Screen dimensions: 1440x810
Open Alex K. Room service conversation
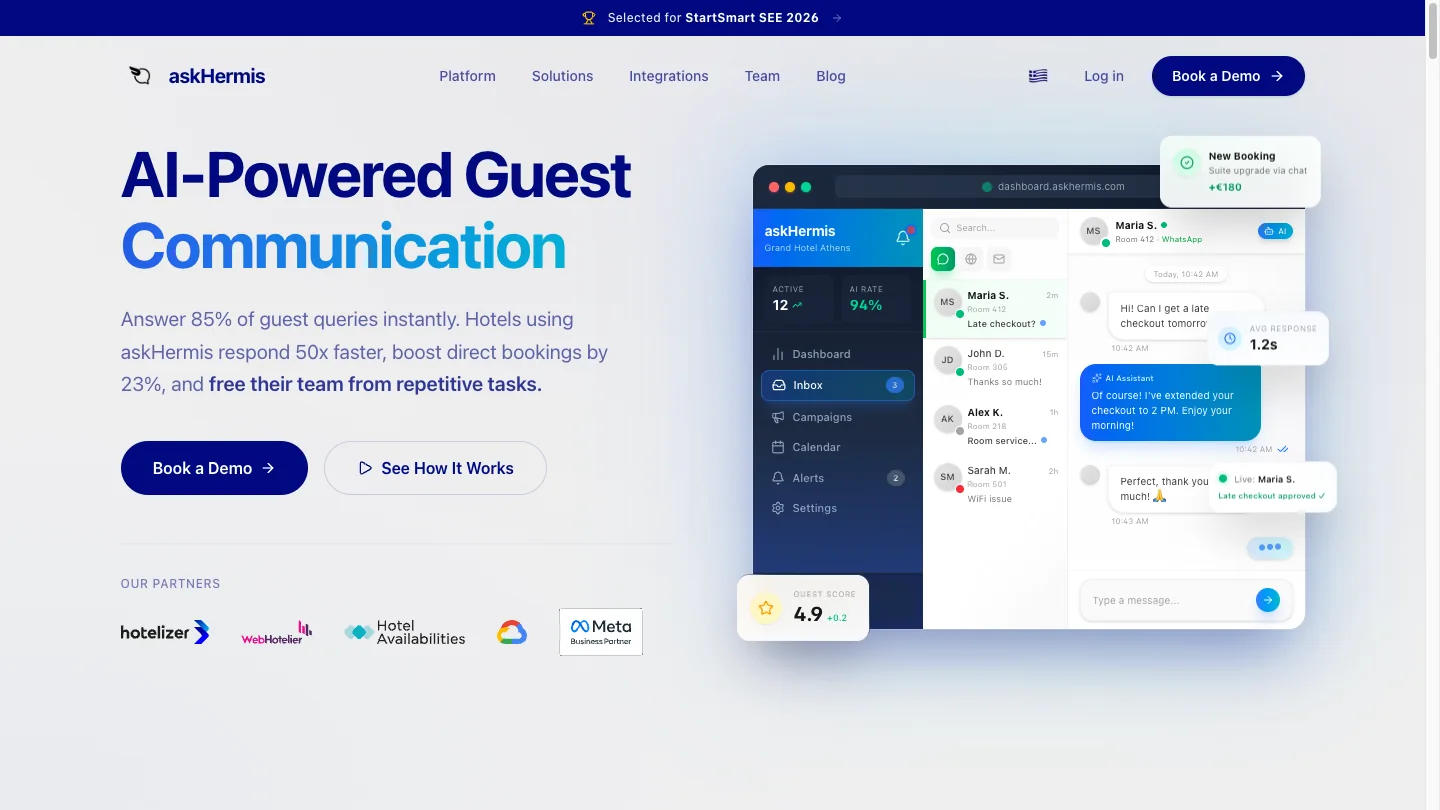pyautogui.click(x=994, y=426)
